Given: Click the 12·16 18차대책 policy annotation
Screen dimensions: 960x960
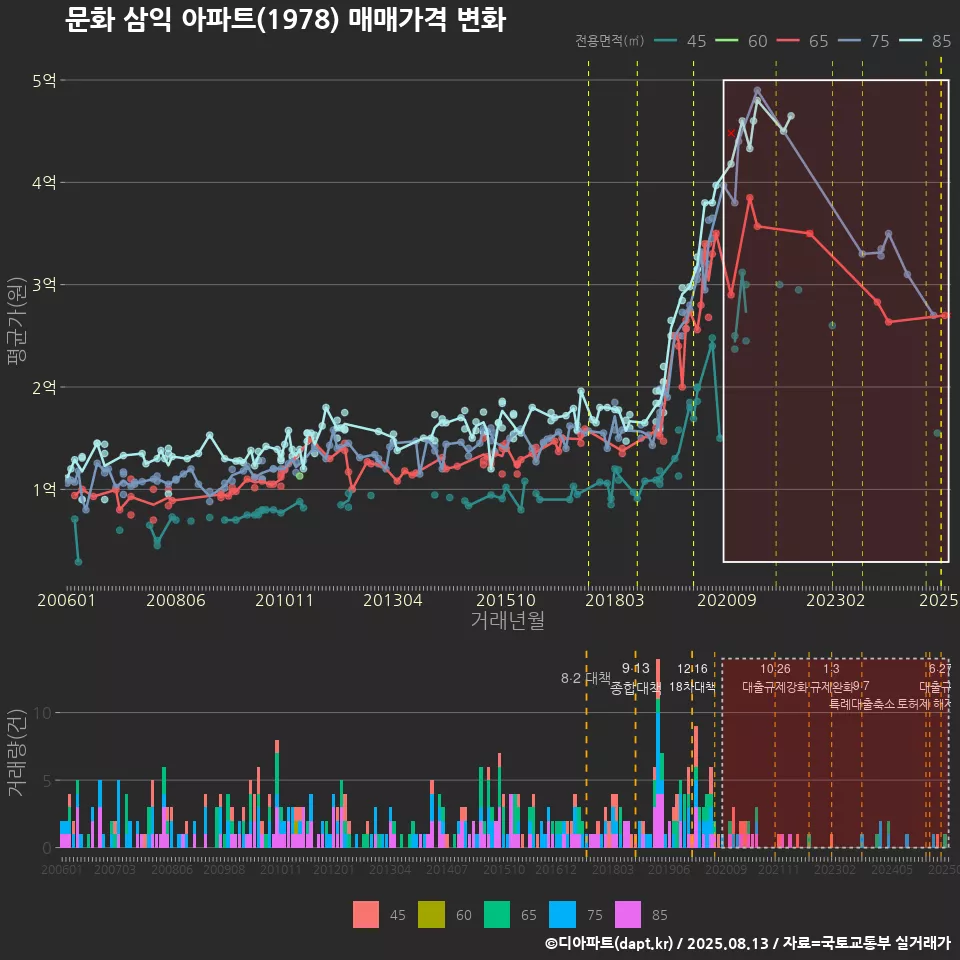Looking at the screenshot, I should pyautogui.click(x=692, y=678).
